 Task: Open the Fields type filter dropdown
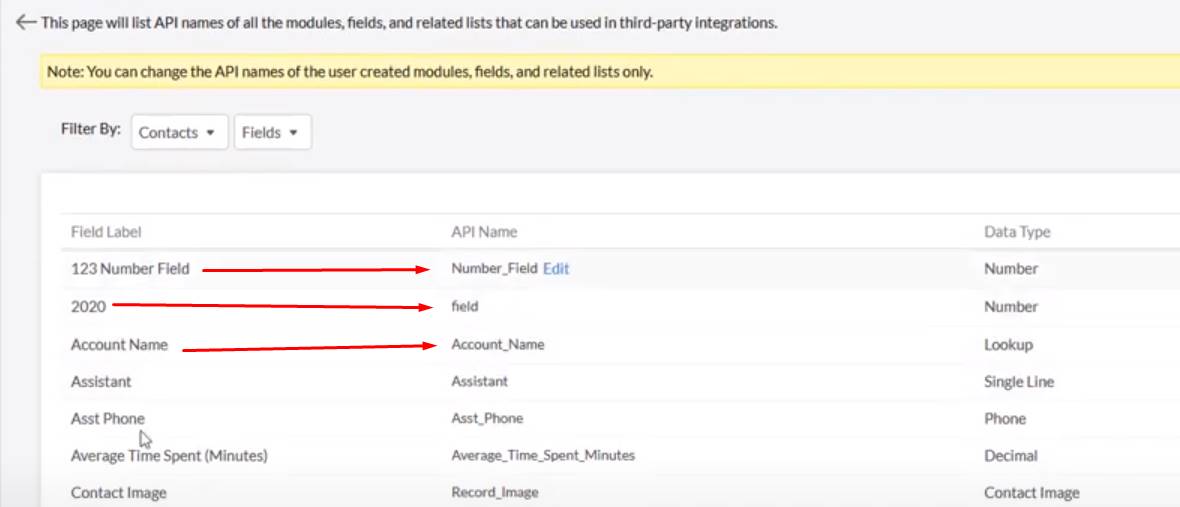click(272, 132)
